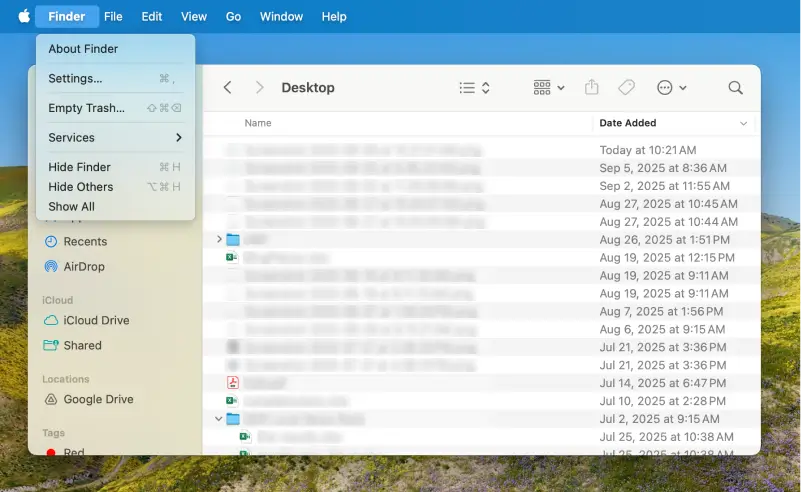
Task: Click the Apple logo menu
Action: coord(24,16)
